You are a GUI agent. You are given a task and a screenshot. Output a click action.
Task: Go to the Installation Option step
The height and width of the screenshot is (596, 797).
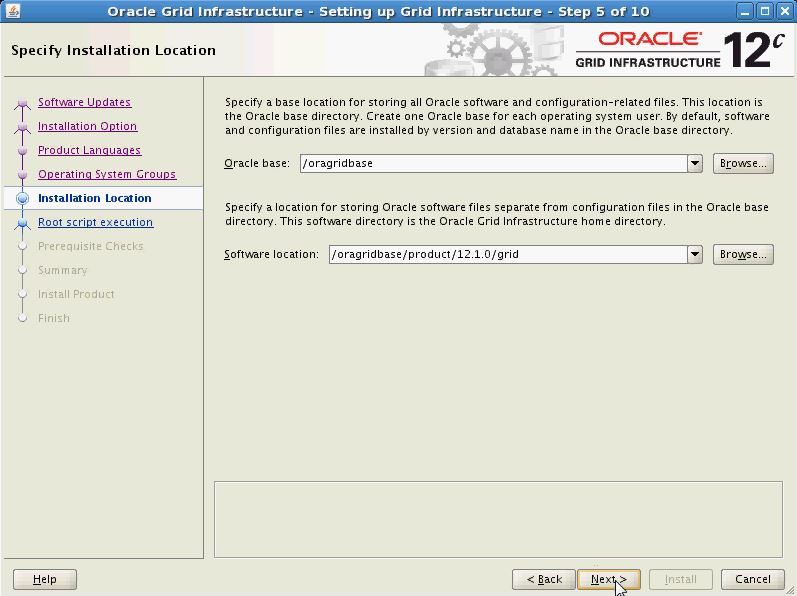pos(87,126)
